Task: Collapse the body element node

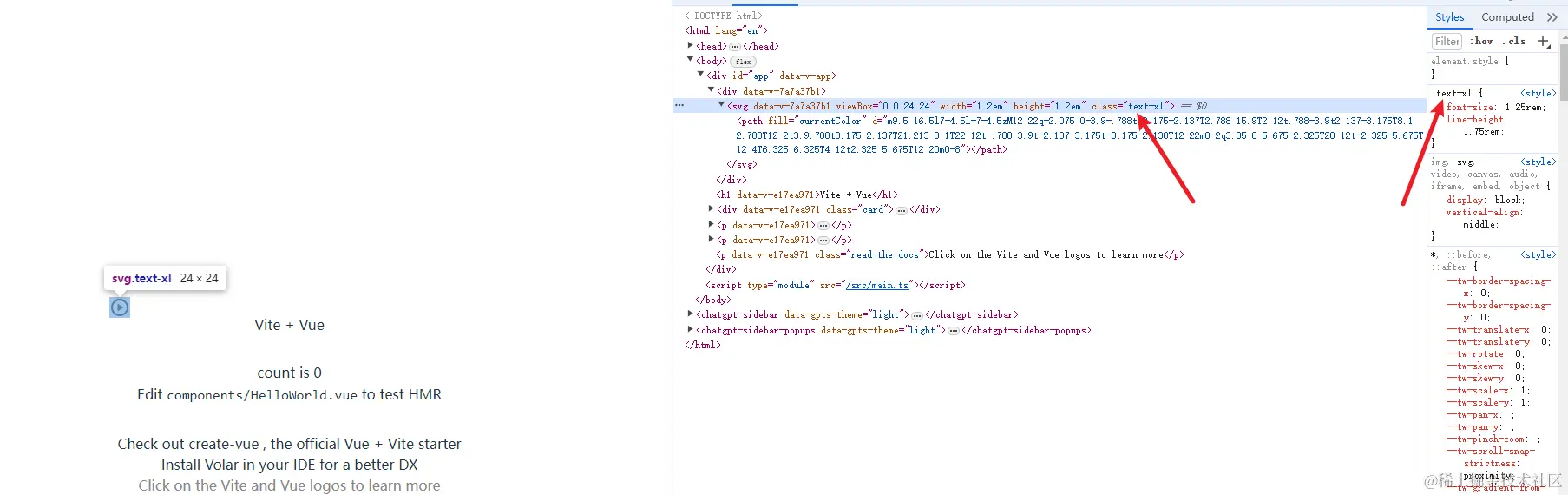Action: pyautogui.click(x=690, y=60)
